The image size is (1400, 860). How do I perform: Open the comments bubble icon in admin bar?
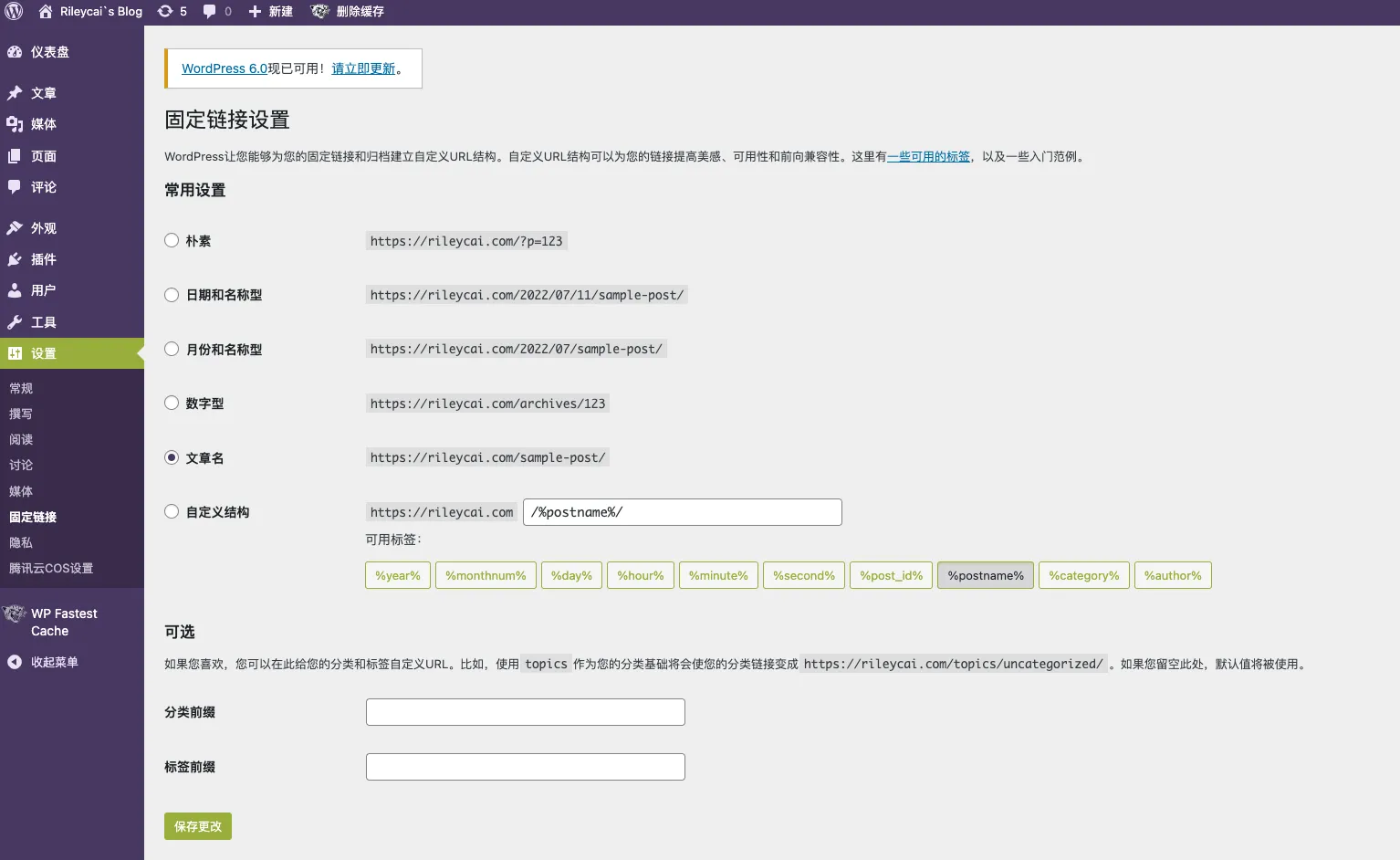pyautogui.click(x=210, y=11)
